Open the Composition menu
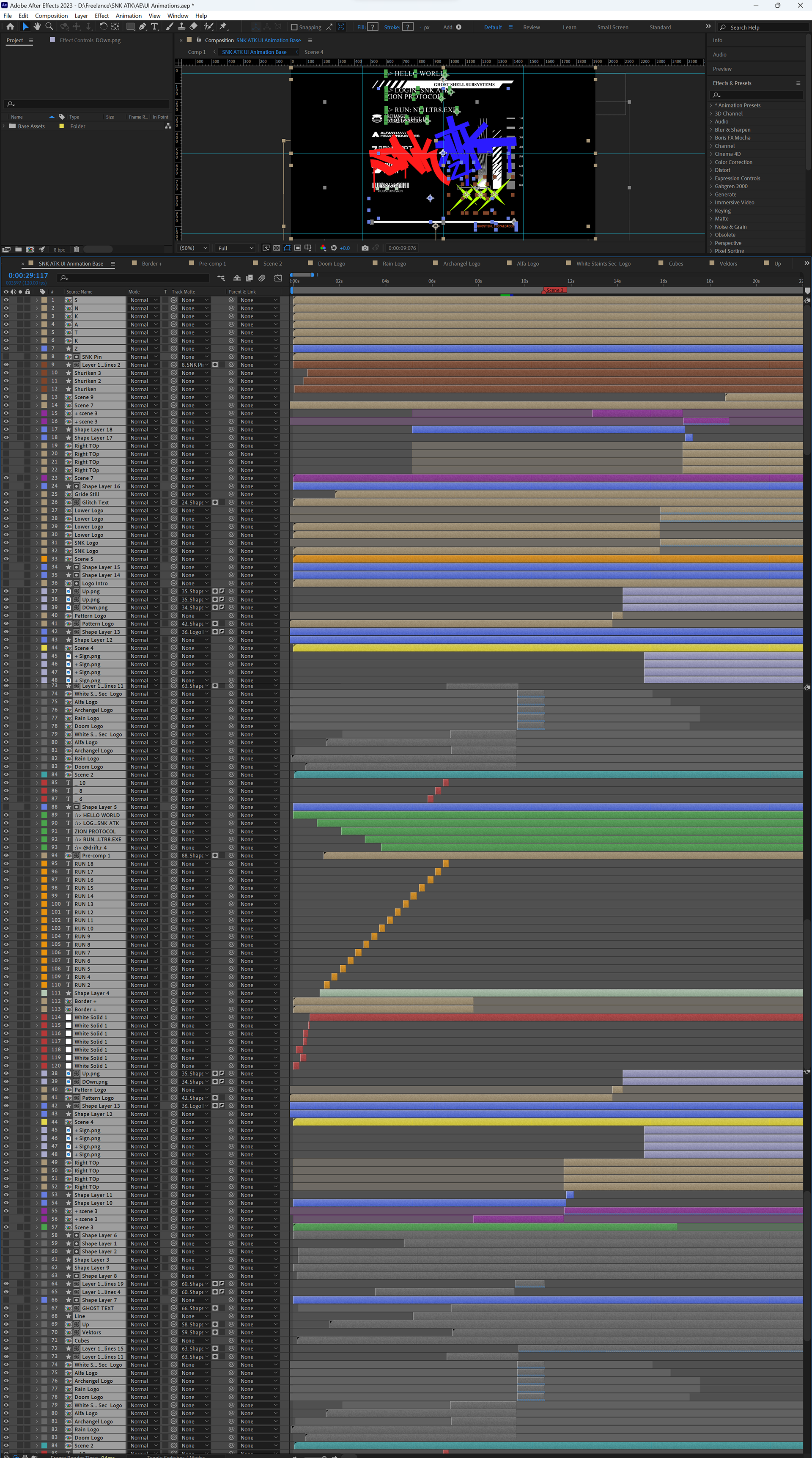This screenshot has height=1458, width=812. click(x=51, y=16)
